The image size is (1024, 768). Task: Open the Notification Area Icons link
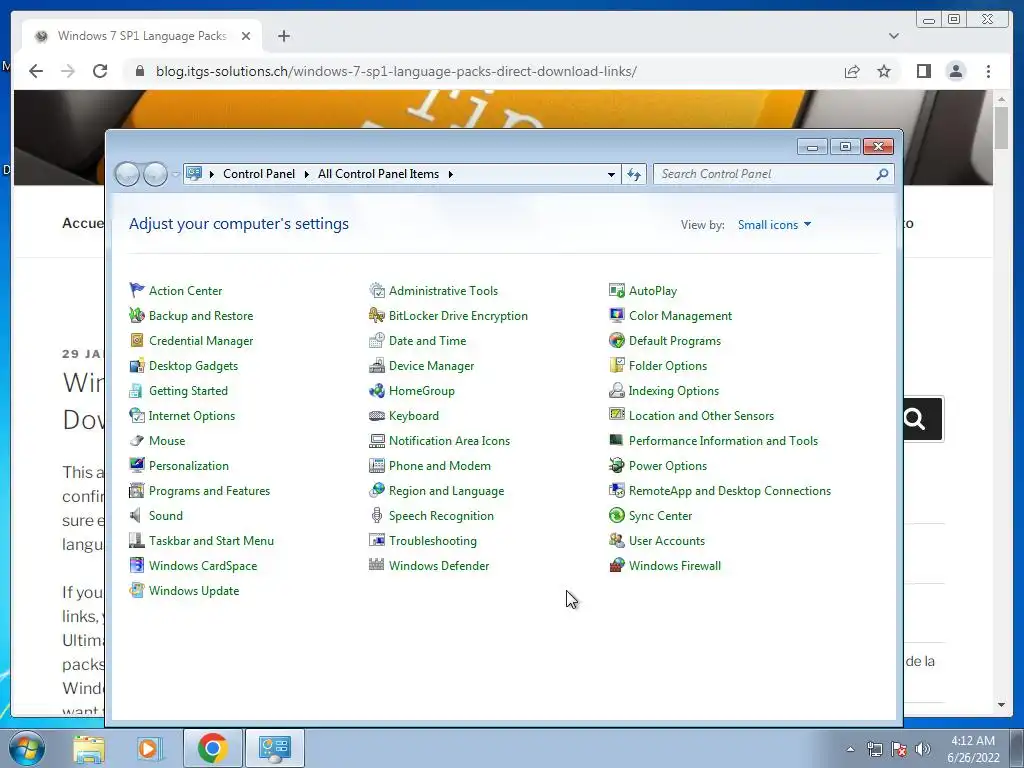(x=449, y=441)
